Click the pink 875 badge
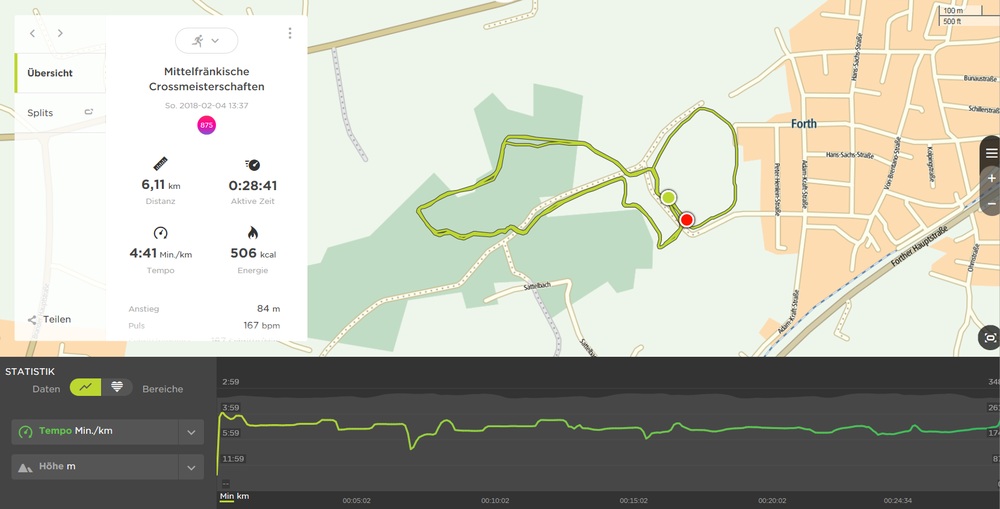This screenshot has height=509, width=1000. 206,125
